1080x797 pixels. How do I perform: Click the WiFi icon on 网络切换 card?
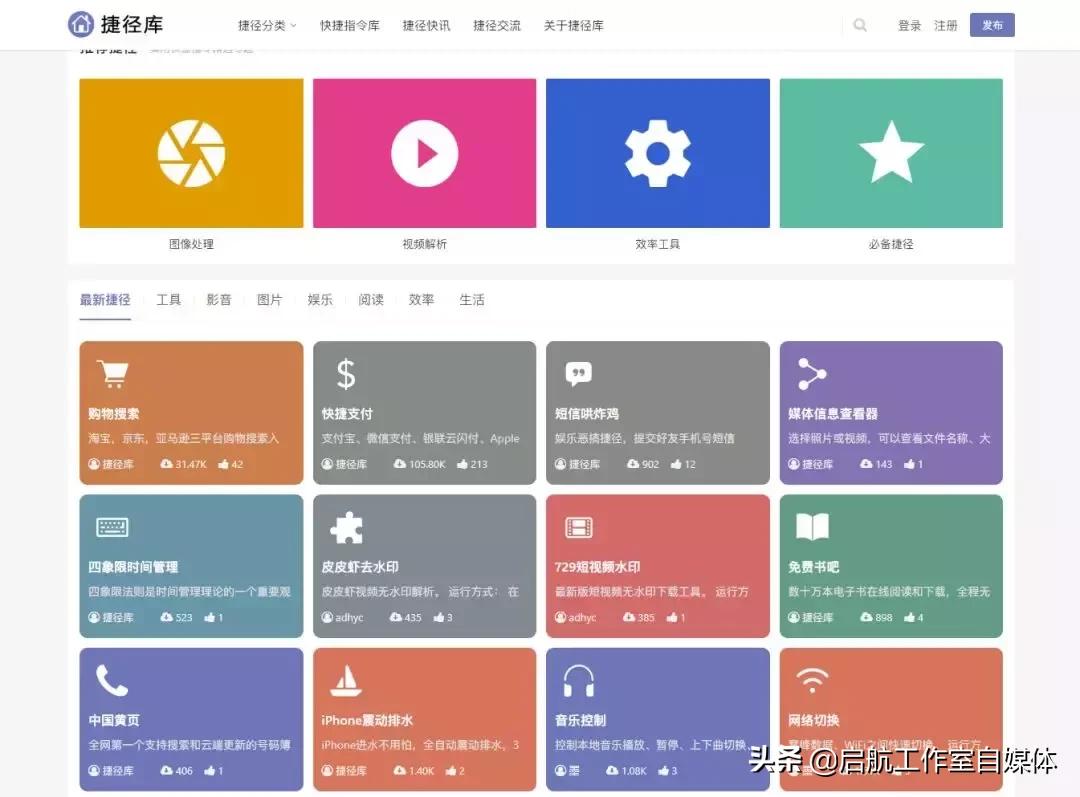(811, 678)
